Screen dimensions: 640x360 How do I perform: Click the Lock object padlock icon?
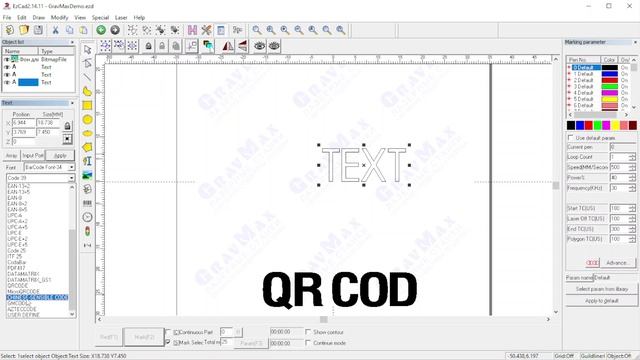[x=148, y=46]
